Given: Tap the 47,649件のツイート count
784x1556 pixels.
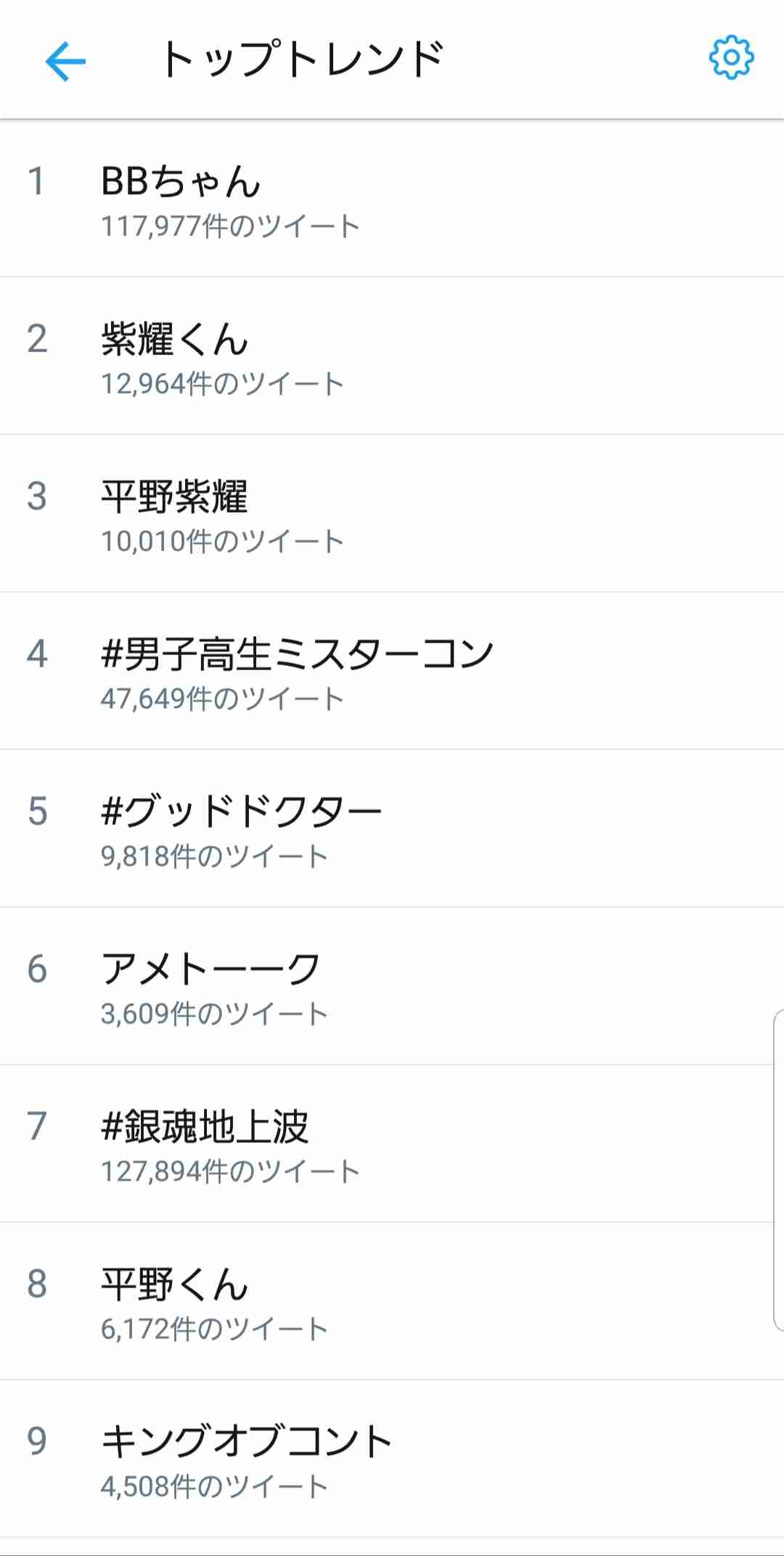Looking at the screenshot, I should point(222,698).
